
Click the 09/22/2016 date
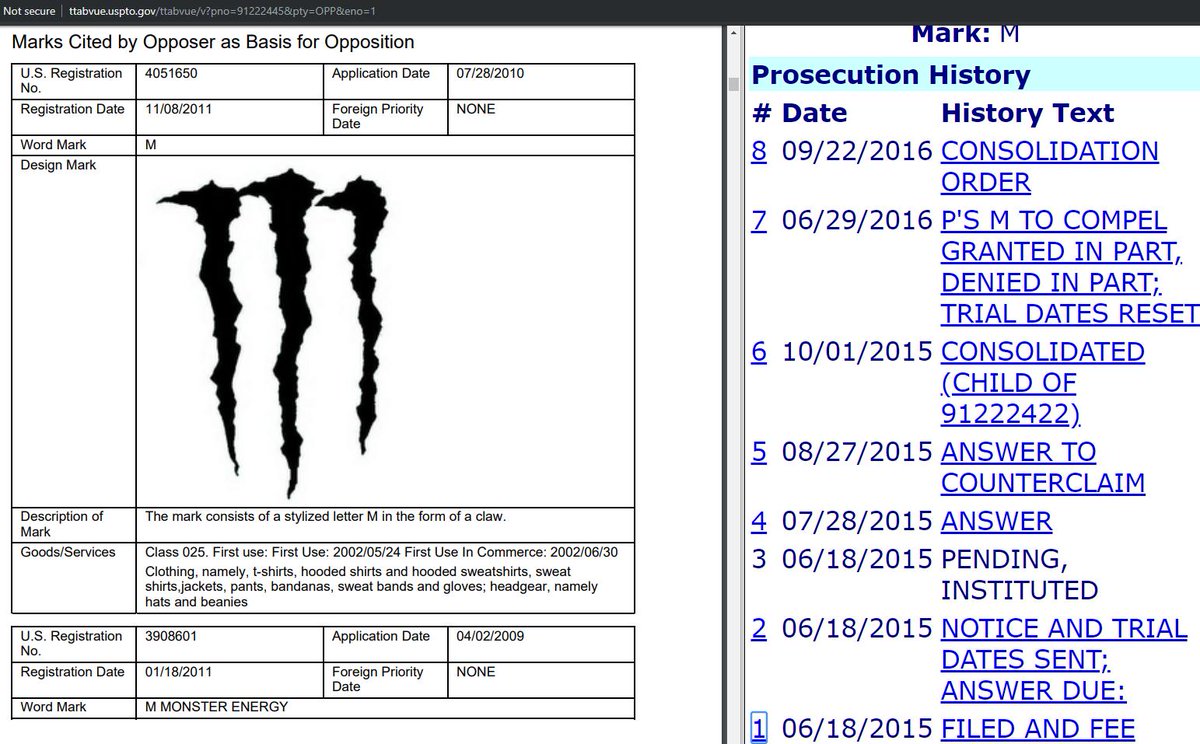[x=857, y=152]
